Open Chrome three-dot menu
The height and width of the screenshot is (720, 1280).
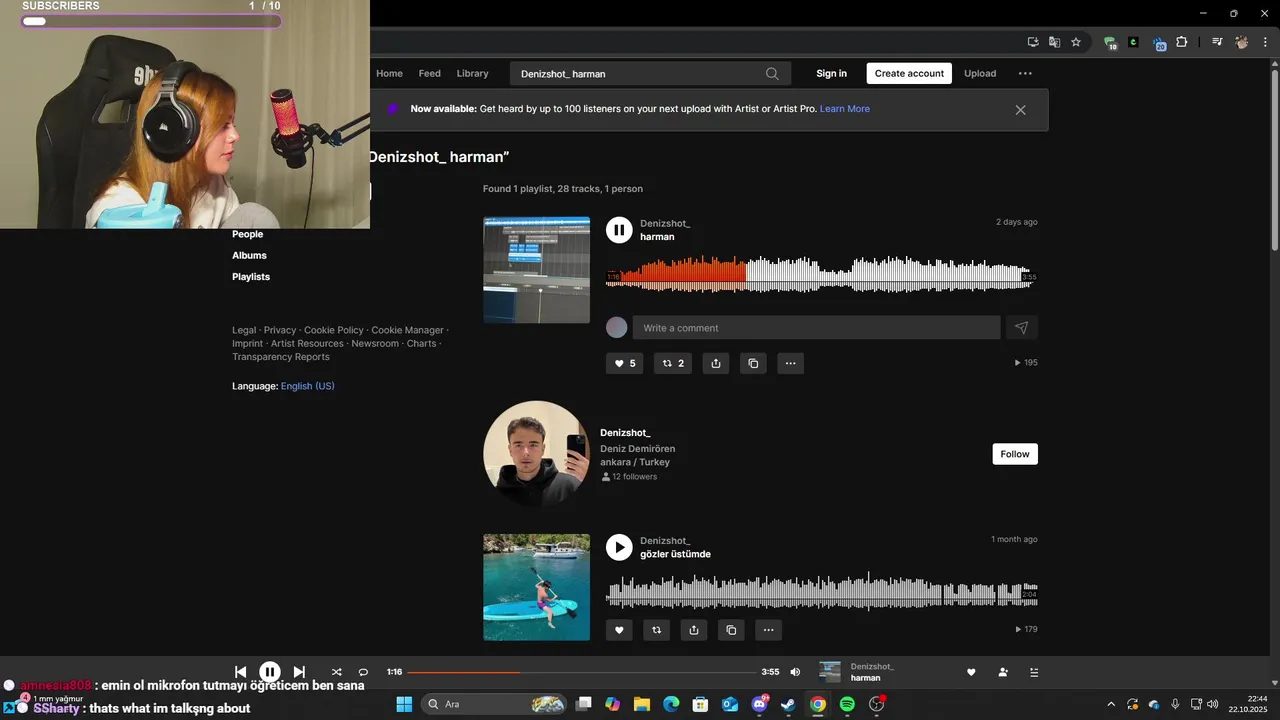(x=1265, y=42)
